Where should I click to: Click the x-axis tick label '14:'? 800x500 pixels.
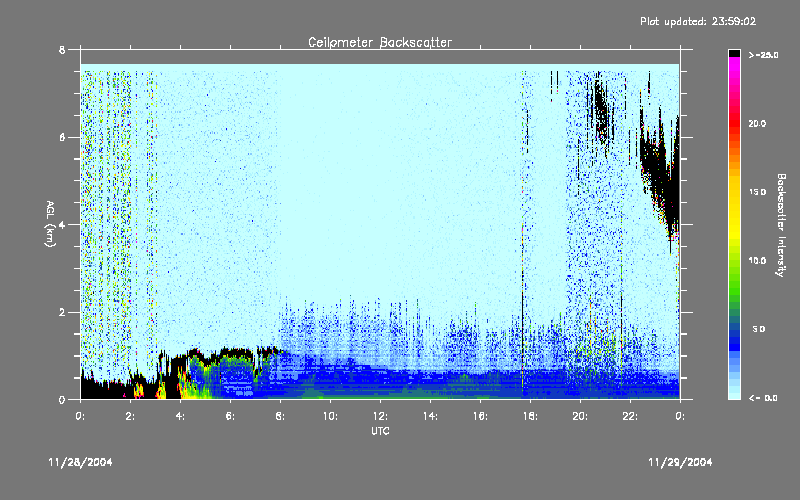430,416
